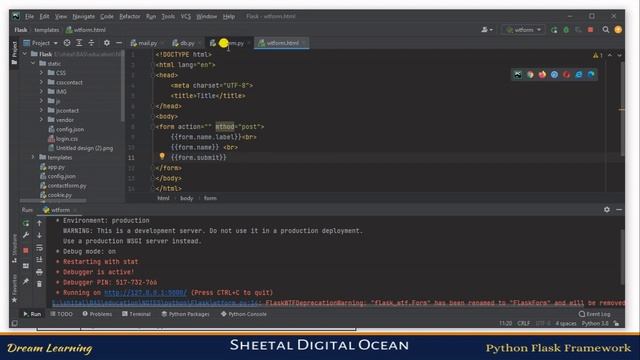The height and width of the screenshot is (360, 640).
Task: Click the intention lightbulb on line 11
Action: (x=162, y=156)
